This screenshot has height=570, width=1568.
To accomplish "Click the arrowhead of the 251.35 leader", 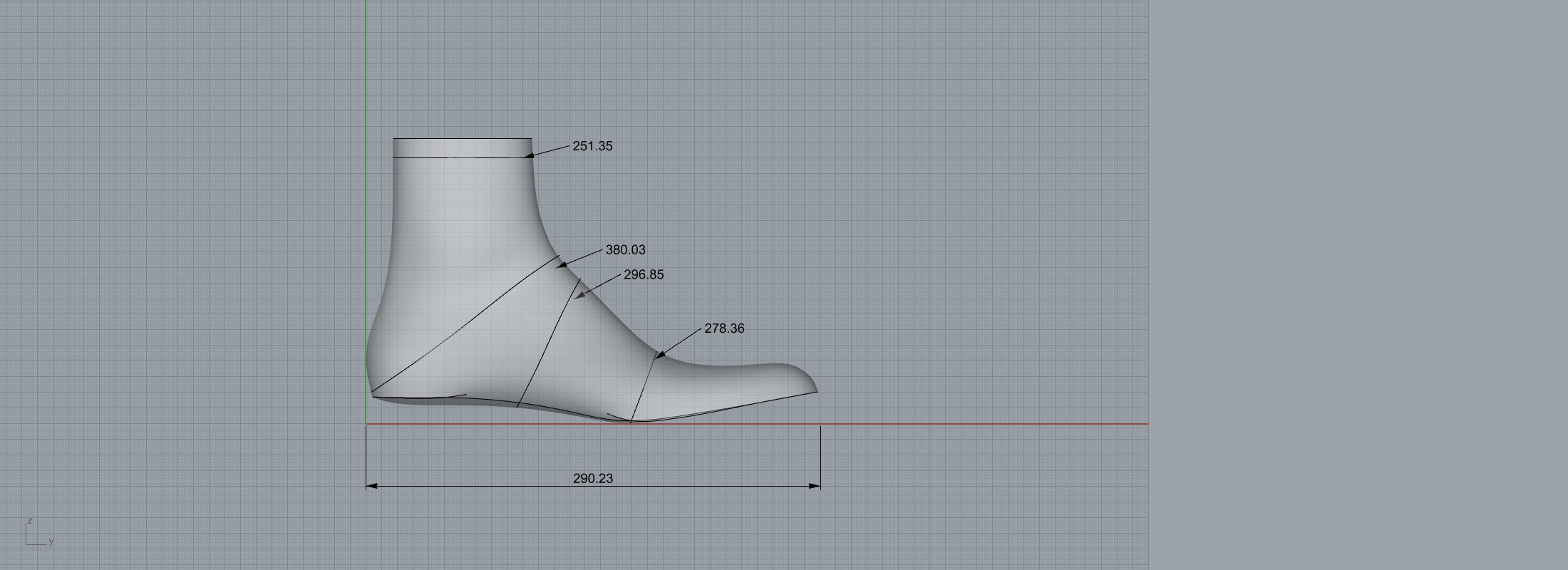I will [x=529, y=156].
